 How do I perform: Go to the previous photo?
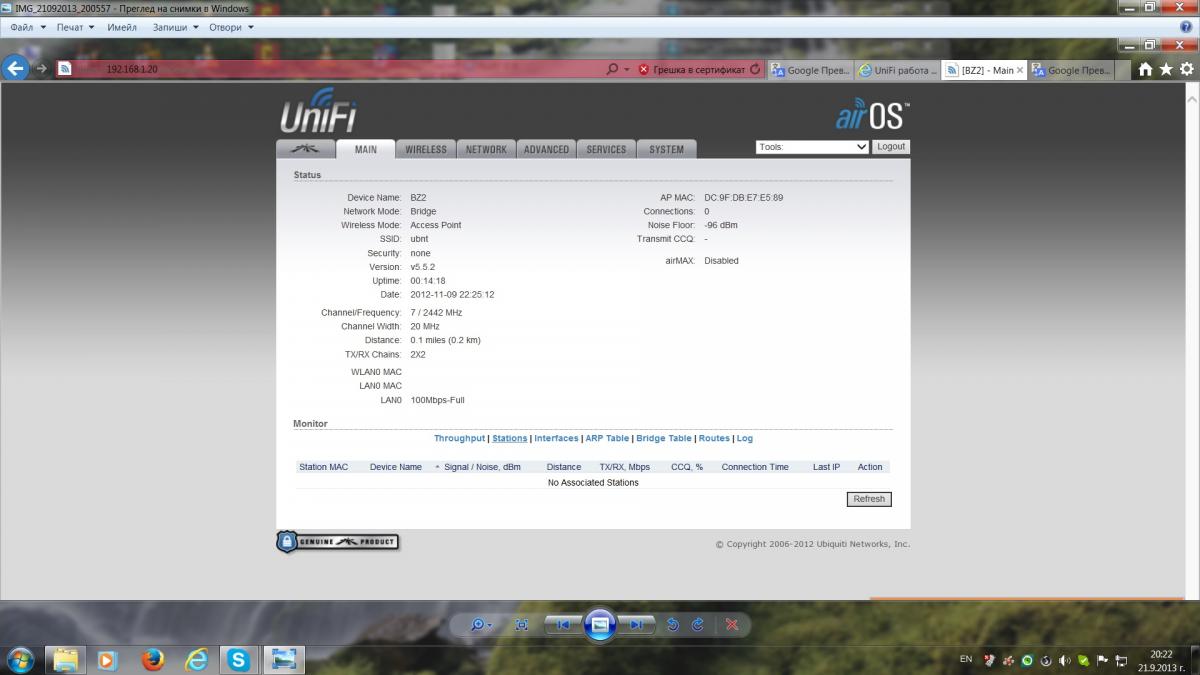click(563, 624)
